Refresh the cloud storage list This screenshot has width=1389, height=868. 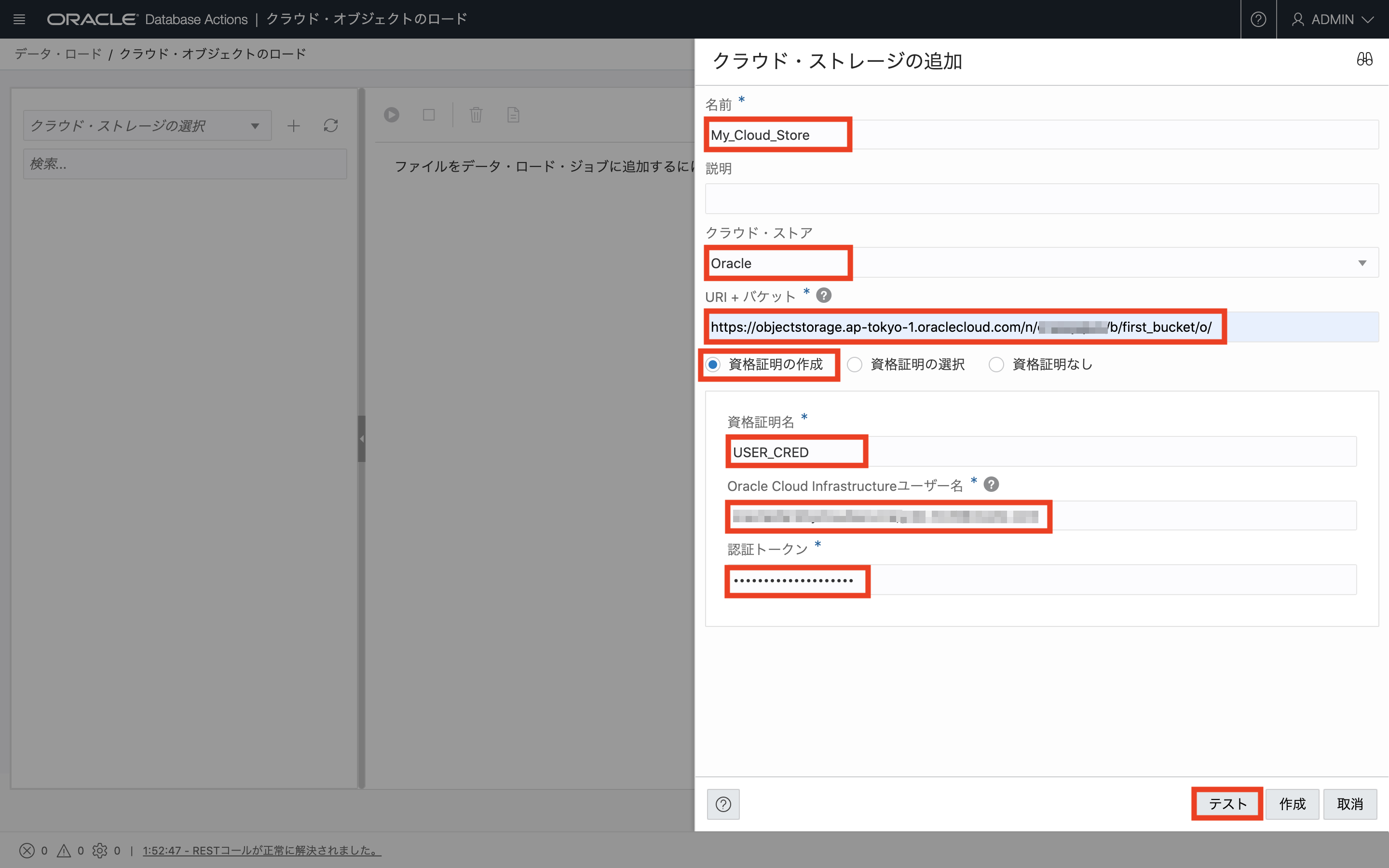[x=330, y=126]
